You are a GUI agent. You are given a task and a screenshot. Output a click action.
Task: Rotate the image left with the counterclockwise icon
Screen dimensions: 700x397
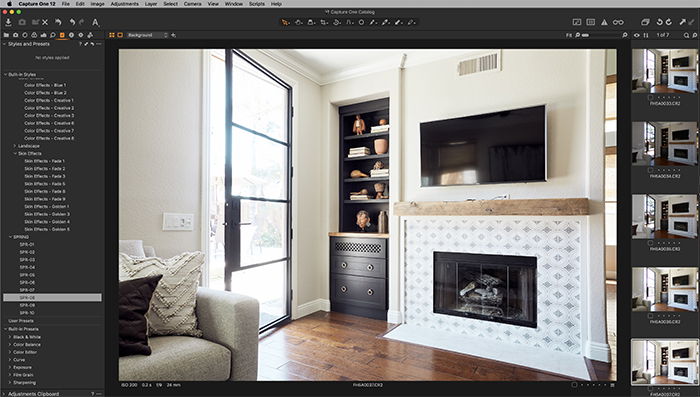point(659,22)
